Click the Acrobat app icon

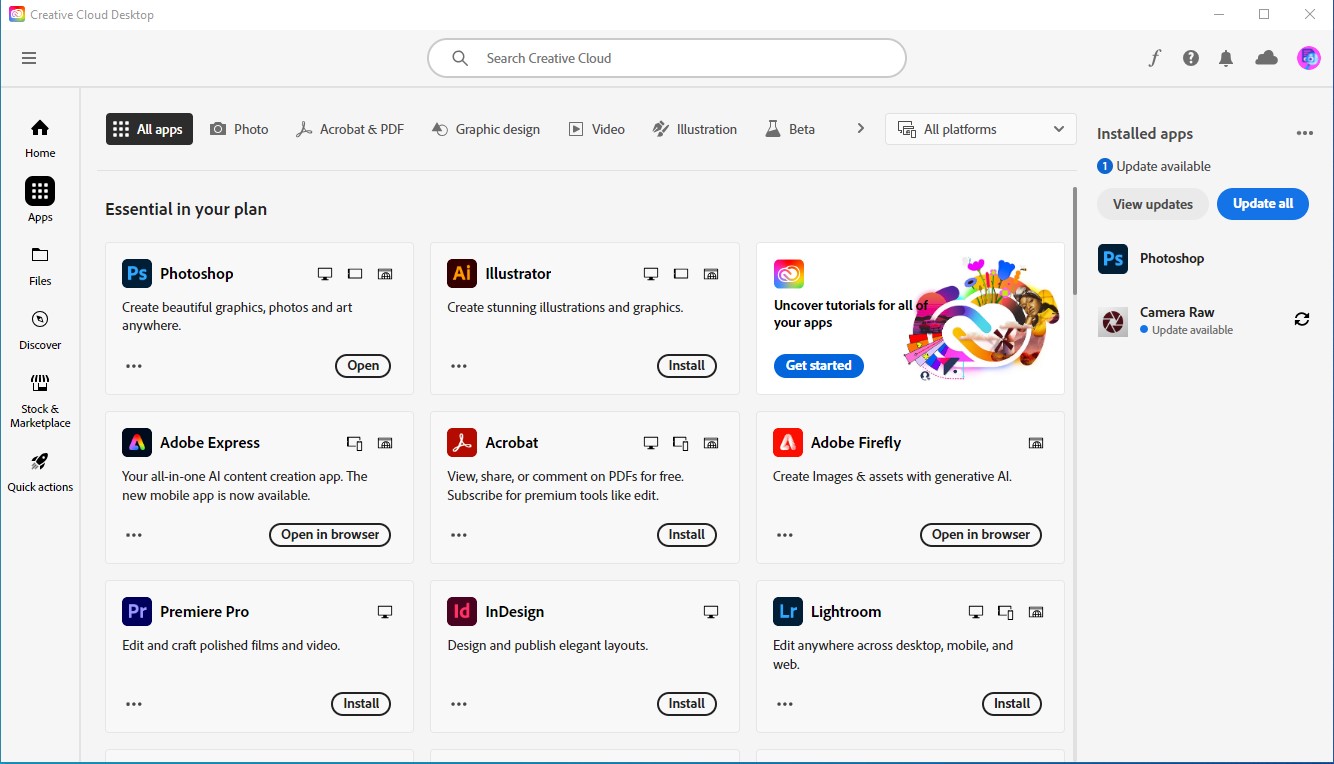coord(462,442)
